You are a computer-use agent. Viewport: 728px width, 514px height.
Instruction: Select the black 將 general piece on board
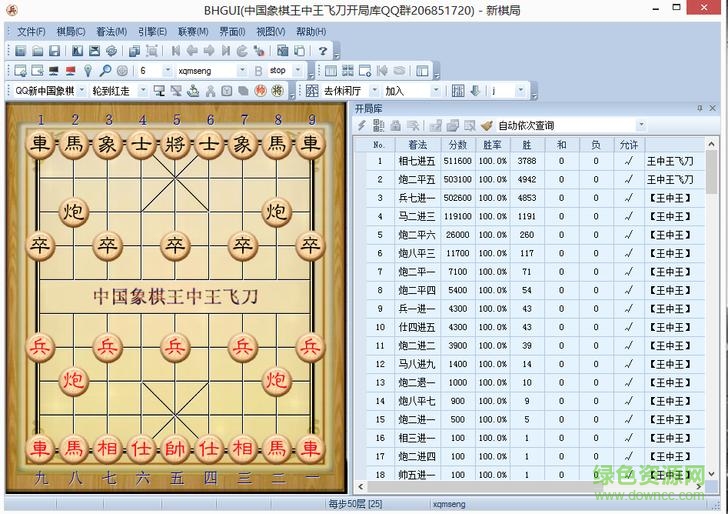(x=175, y=144)
